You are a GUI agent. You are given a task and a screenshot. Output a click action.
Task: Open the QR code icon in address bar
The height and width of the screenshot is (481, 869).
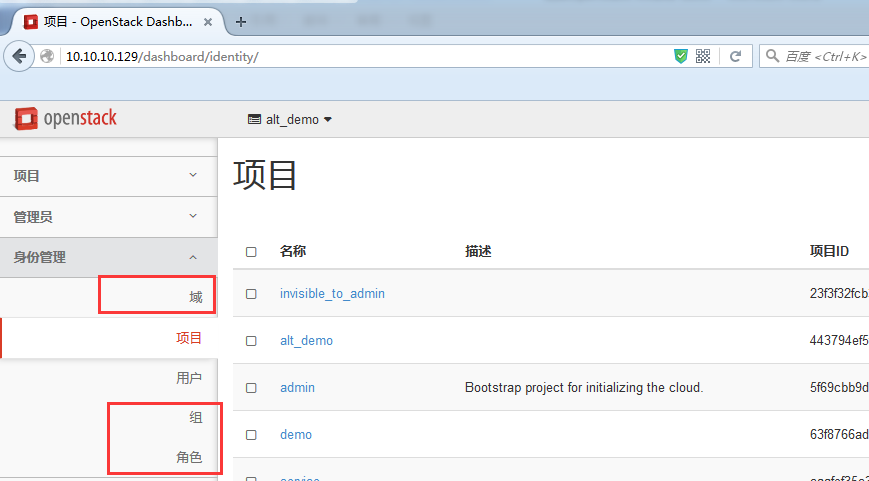tap(703, 56)
